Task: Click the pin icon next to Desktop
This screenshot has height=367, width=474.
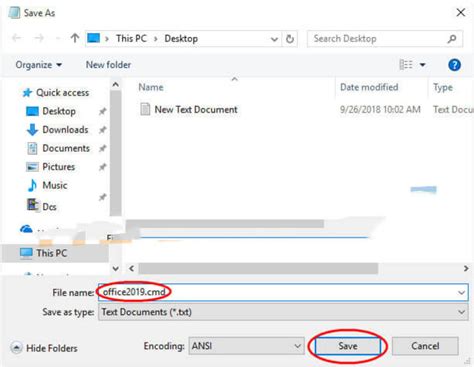Action: (x=102, y=111)
